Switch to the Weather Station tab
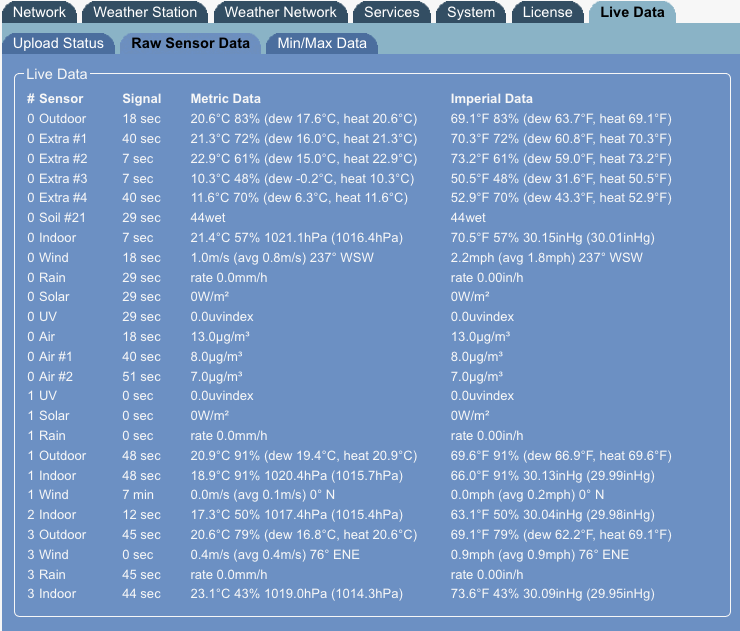The height and width of the screenshot is (631, 740). pos(145,12)
